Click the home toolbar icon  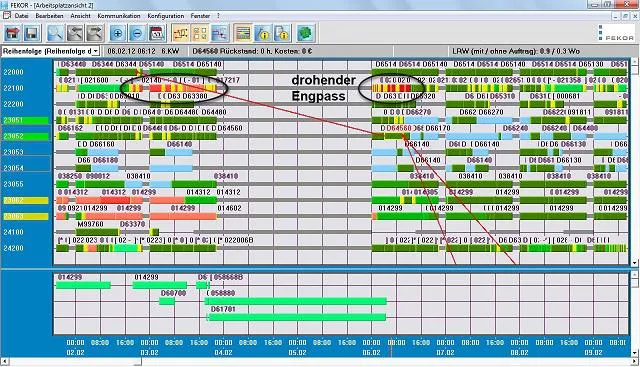tap(13, 33)
